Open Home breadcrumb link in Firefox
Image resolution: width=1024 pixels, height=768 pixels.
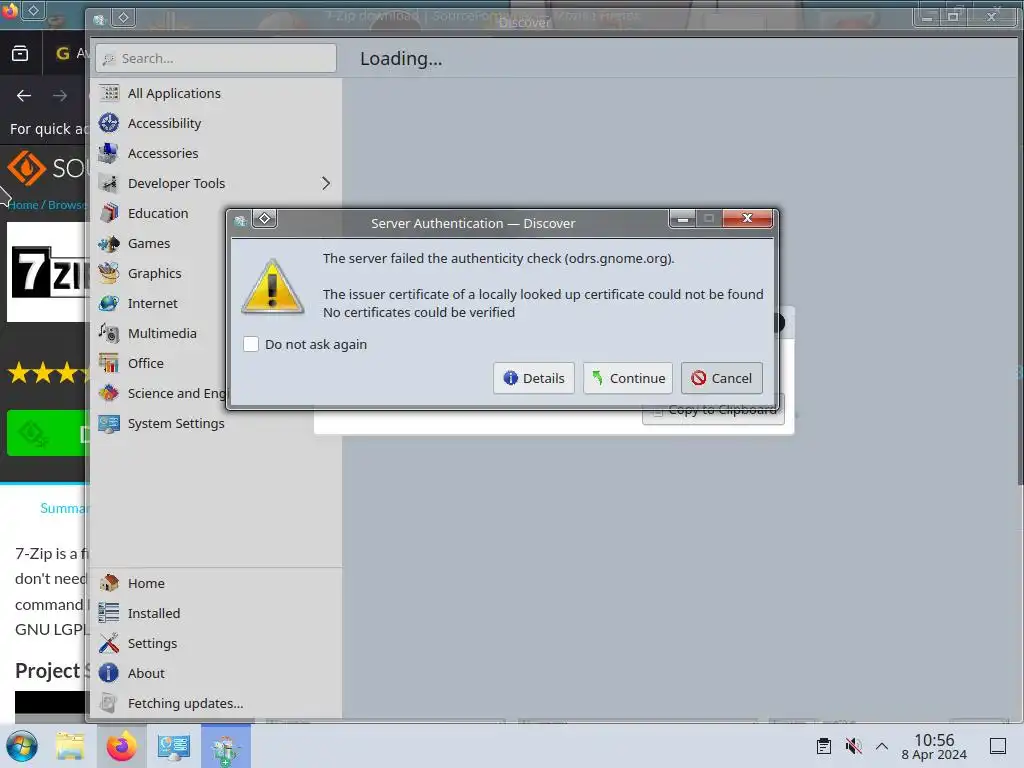tap(24, 205)
